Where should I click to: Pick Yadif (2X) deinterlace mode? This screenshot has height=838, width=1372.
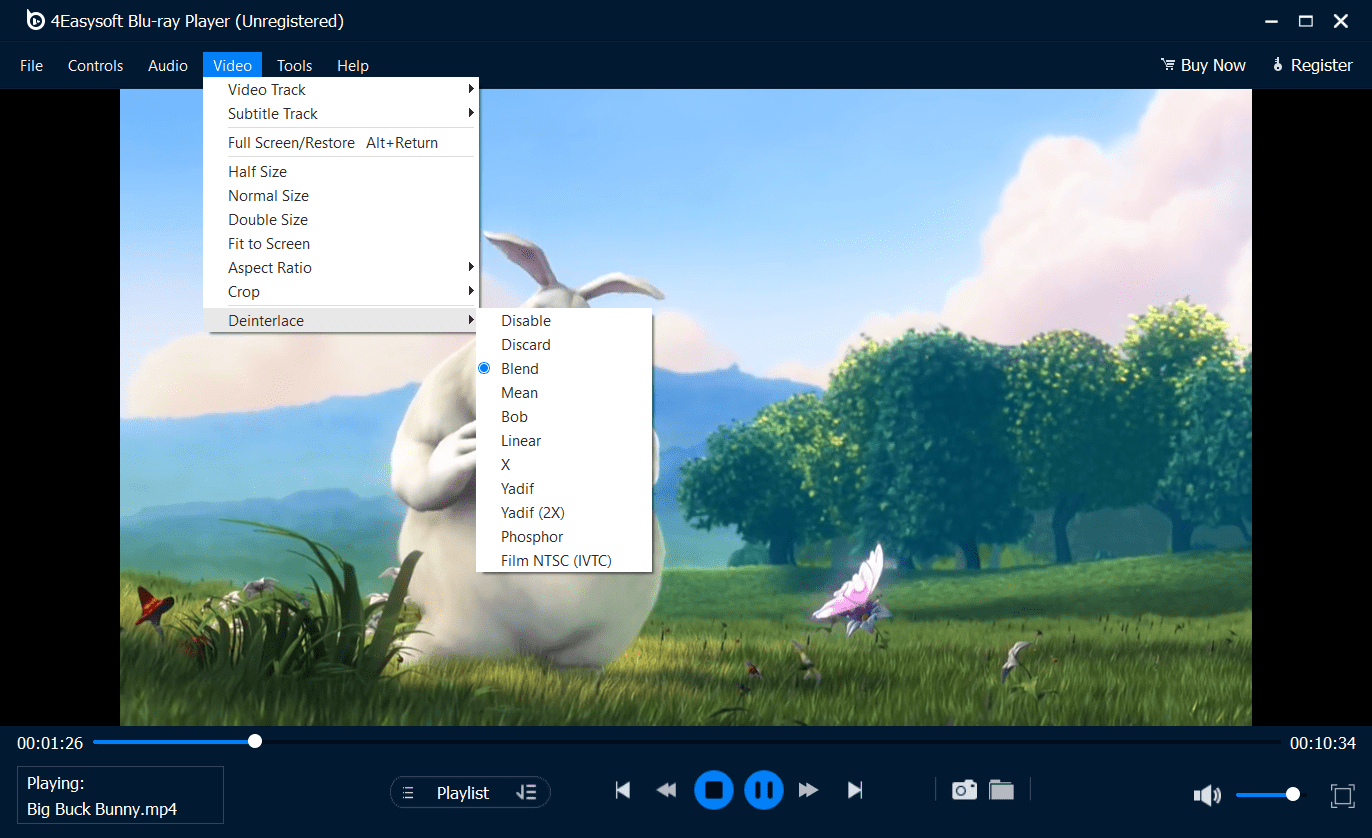coord(533,513)
